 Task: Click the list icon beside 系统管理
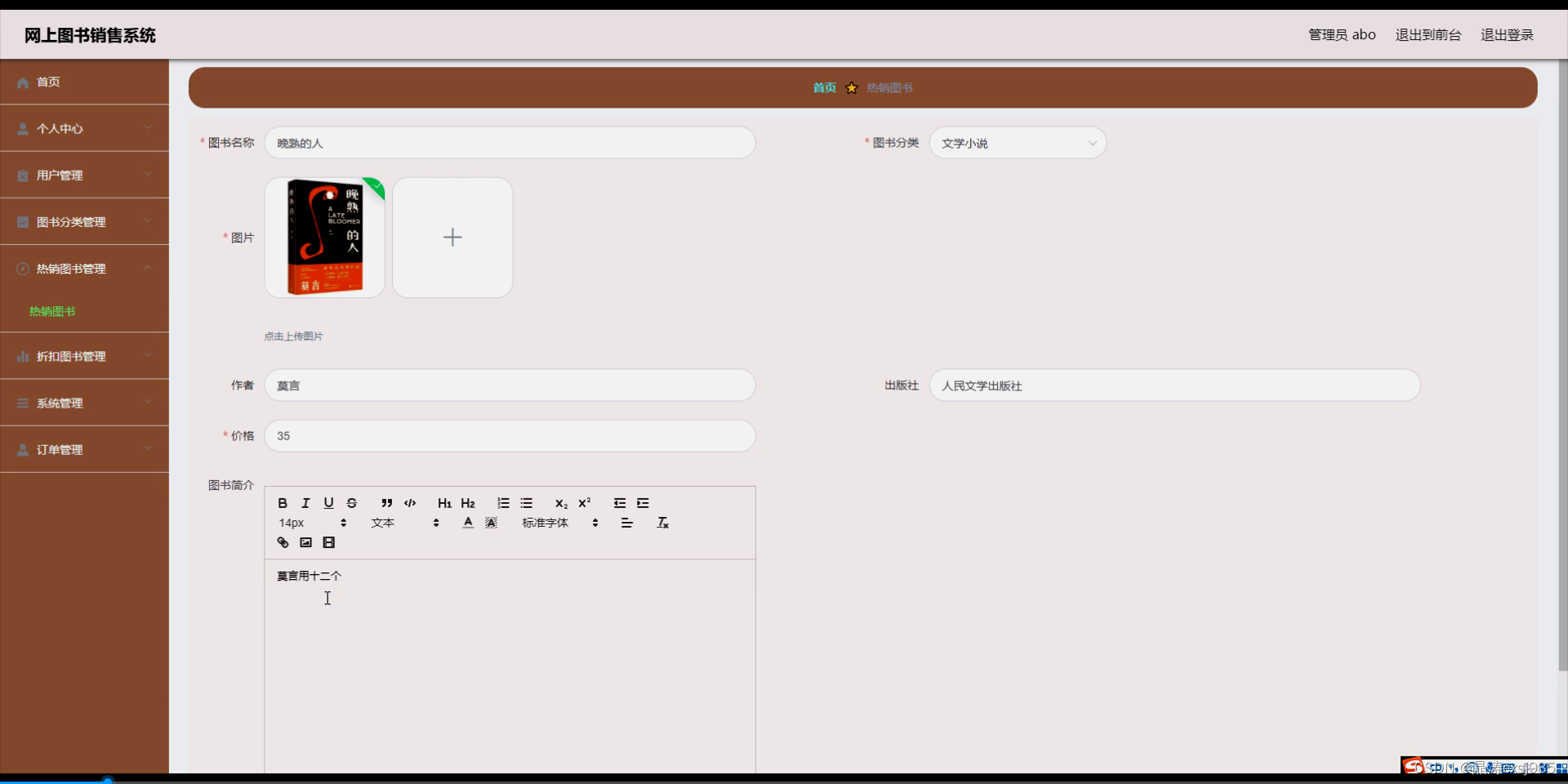23,403
